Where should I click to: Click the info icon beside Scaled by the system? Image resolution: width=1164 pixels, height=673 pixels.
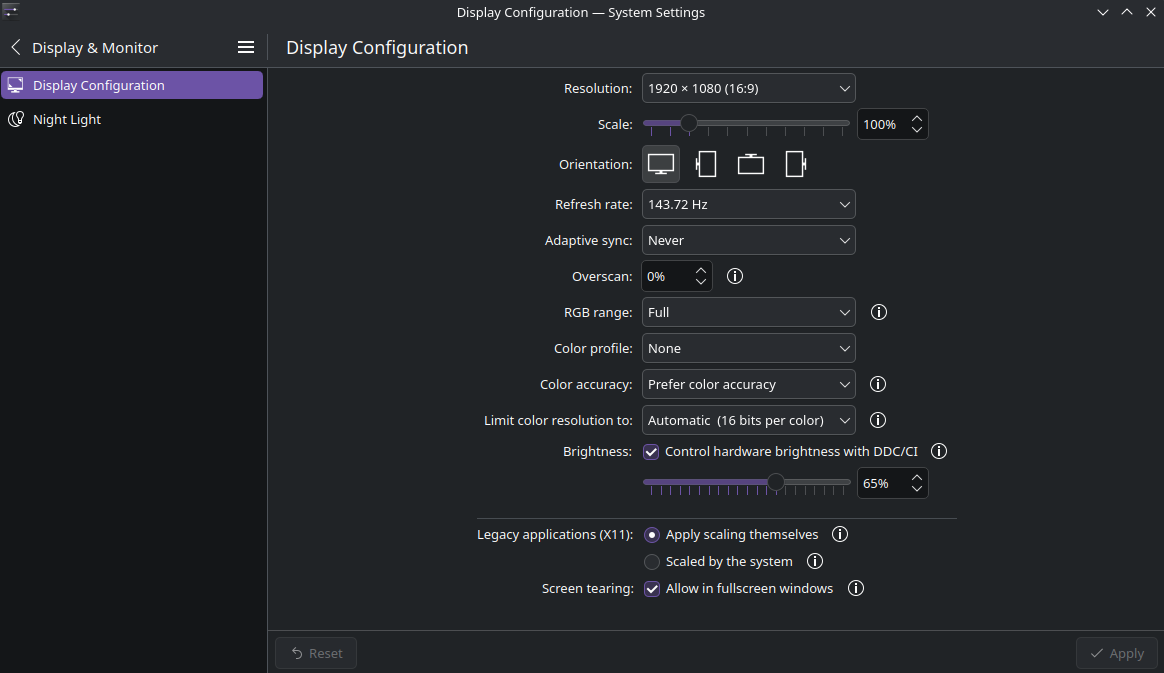pos(814,561)
